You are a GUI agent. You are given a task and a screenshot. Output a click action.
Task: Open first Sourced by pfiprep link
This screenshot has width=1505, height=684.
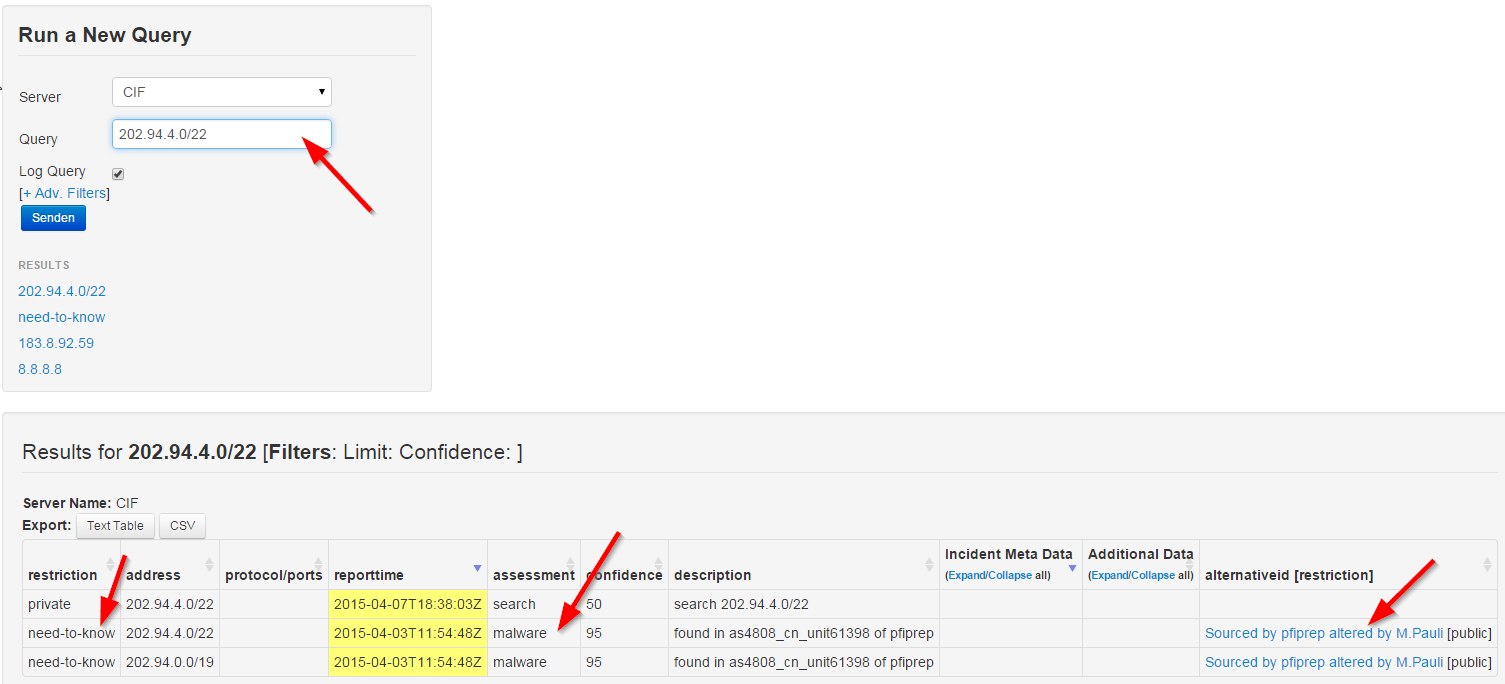pos(1323,633)
